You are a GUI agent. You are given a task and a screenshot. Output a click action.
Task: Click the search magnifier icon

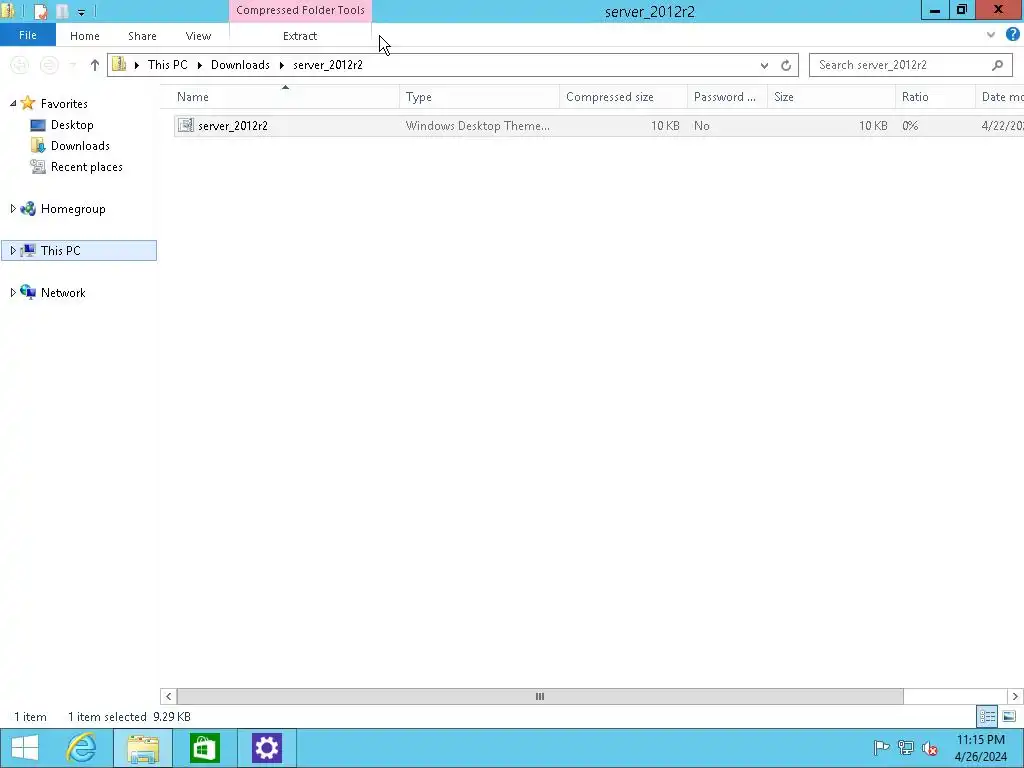pyautogui.click(x=997, y=65)
